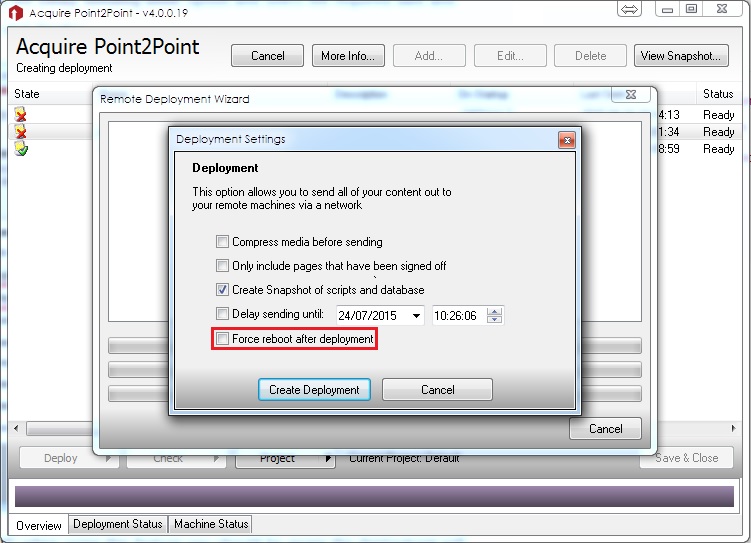Click the Status column header
Viewport: 751px width, 543px height.
[x=718, y=93]
